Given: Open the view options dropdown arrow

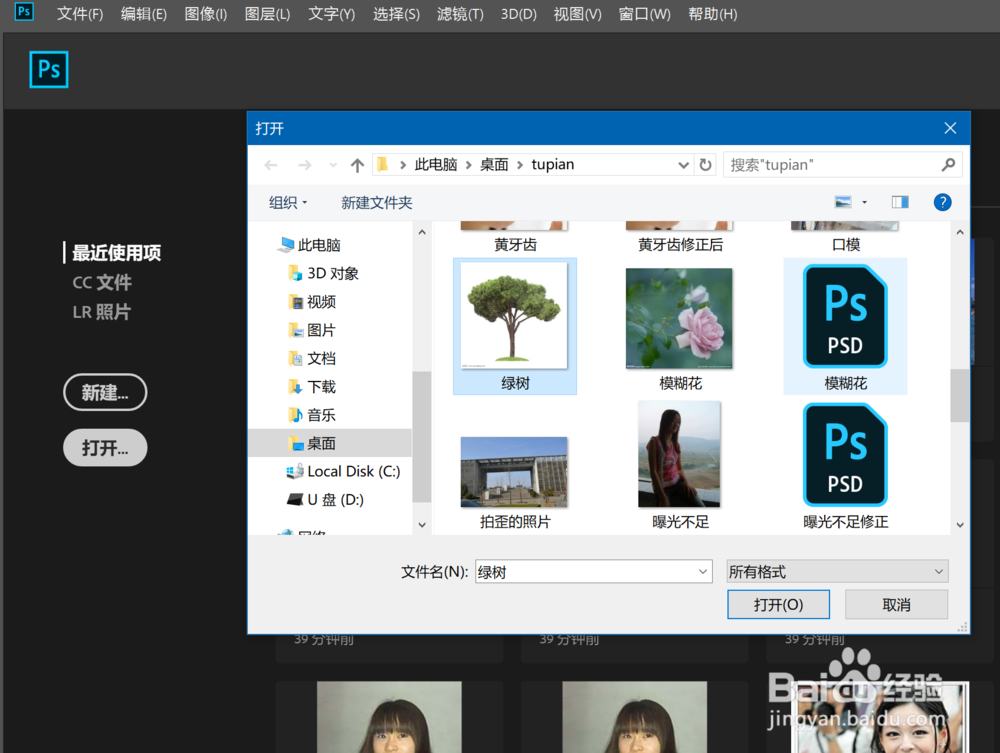Looking at the screenshot, I should (865, 202).
